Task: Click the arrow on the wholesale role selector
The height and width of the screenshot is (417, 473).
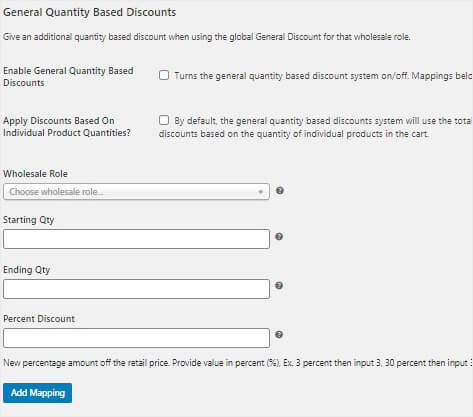Action: 260,192
